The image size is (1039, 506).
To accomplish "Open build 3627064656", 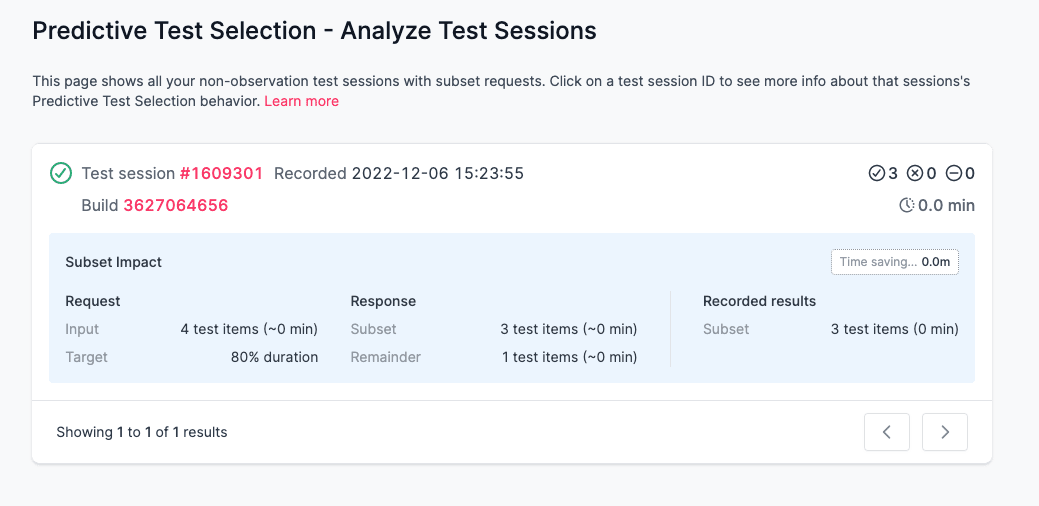I will (x=175, y=205).
